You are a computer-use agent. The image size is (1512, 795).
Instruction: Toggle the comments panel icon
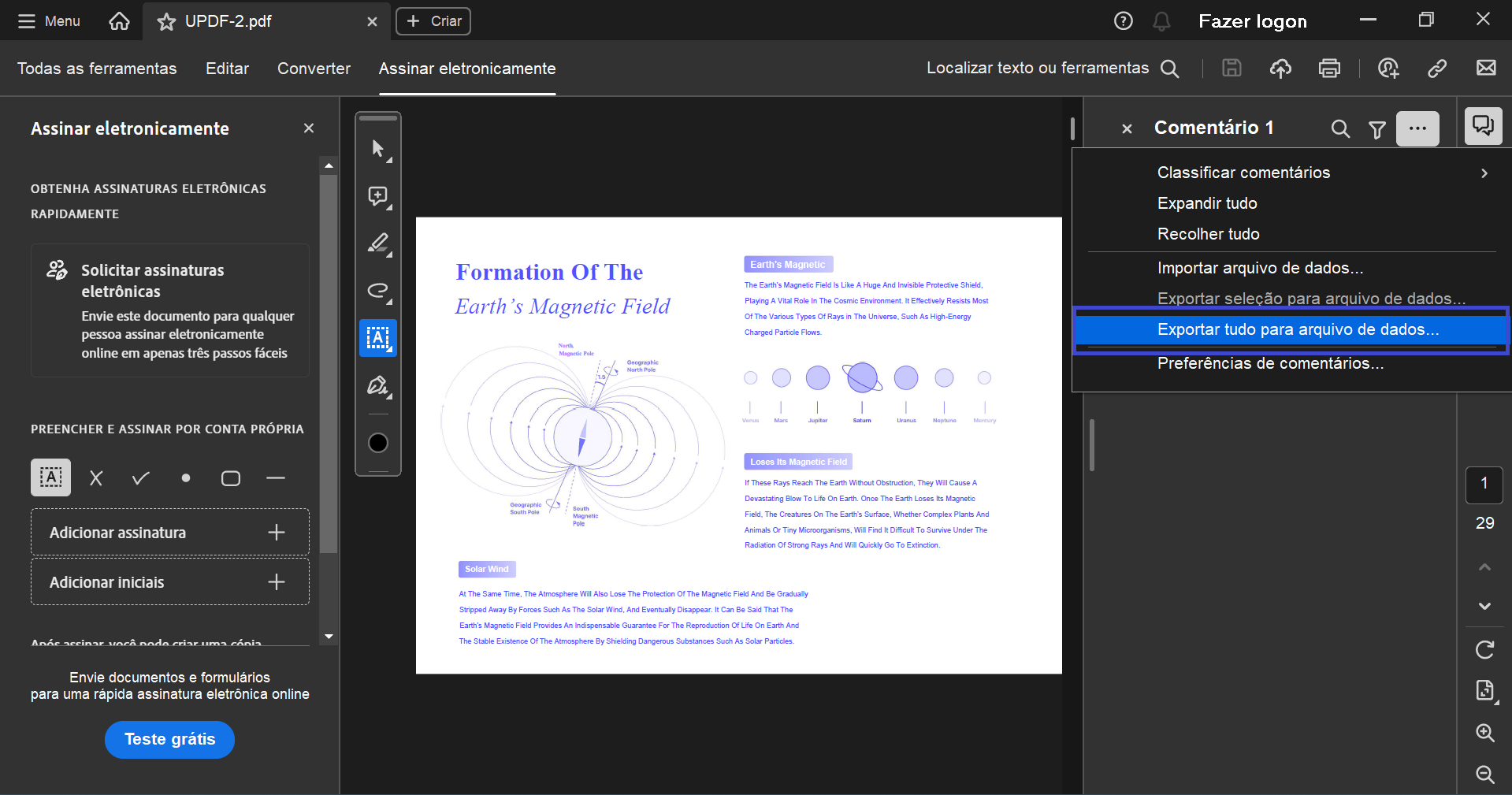1483,127
